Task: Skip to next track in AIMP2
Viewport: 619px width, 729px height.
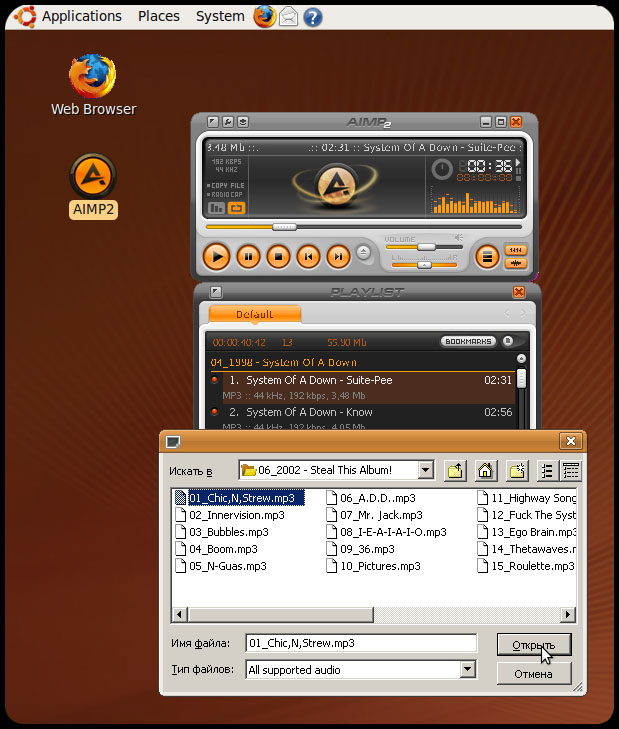Action: click(x=338, y=256)
